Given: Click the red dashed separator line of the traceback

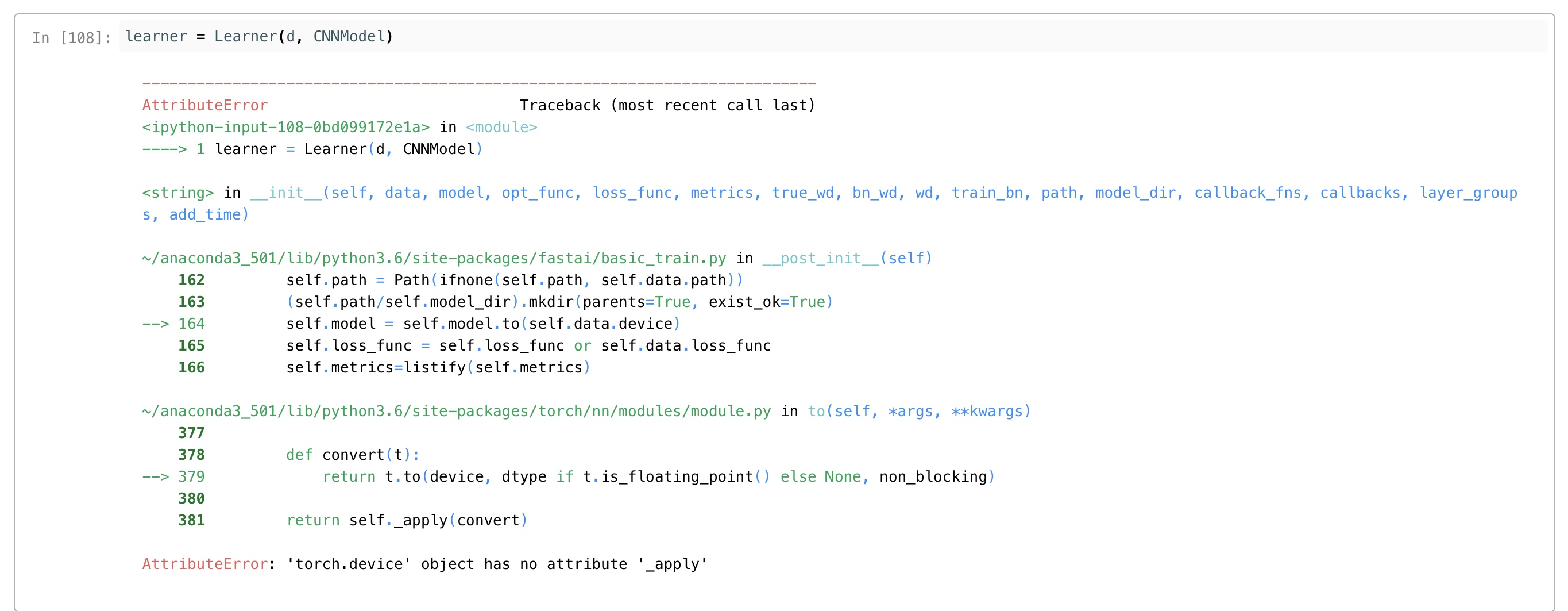Looking at the screenshot, I should 479,83.
